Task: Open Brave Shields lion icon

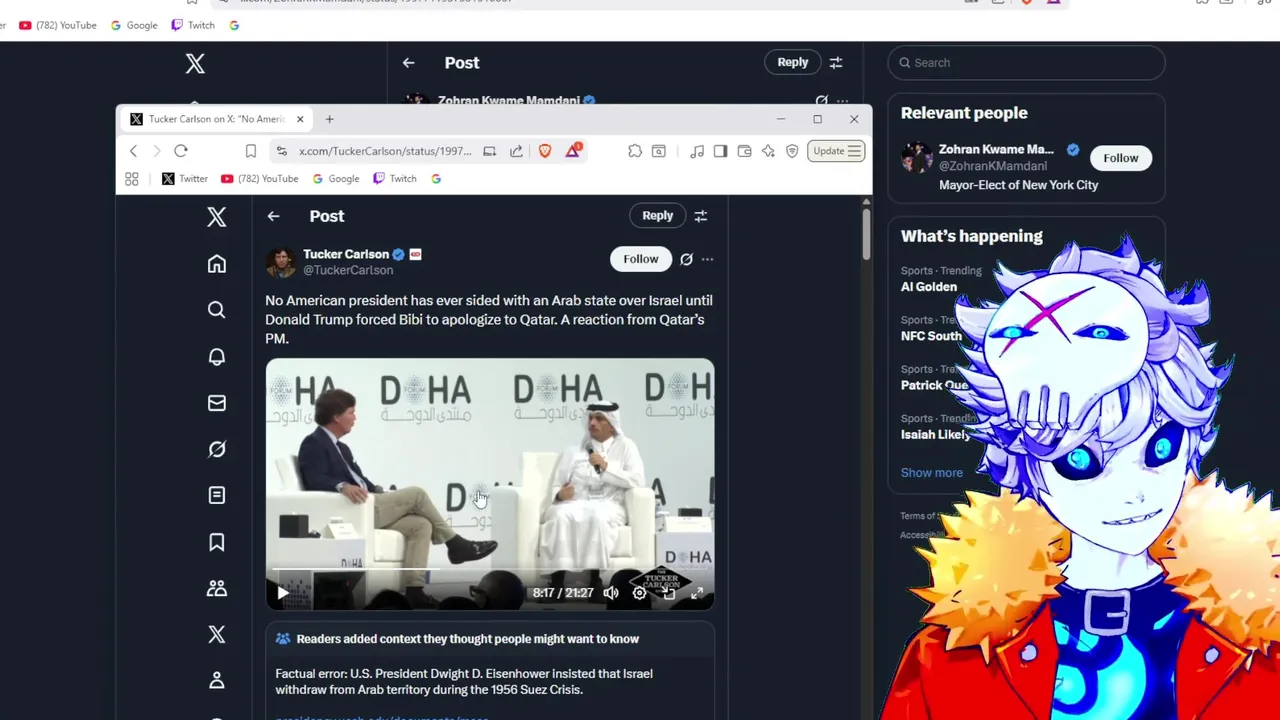Action: (545, 151)
